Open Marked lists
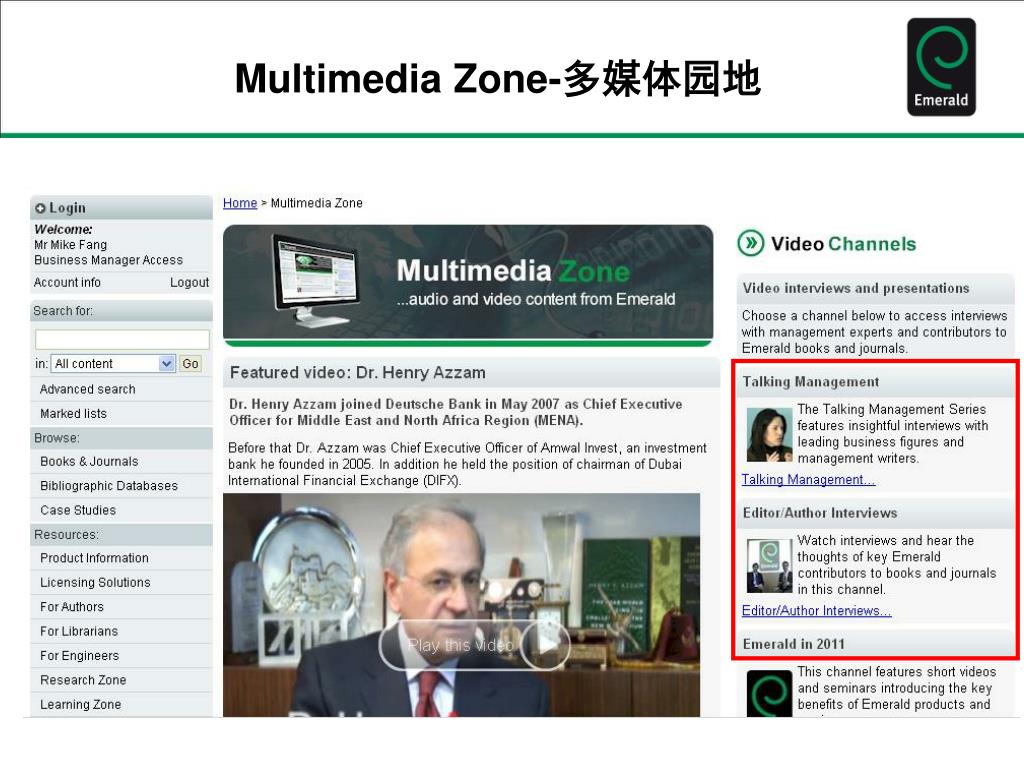The image size is (1024, 768). 73,413
